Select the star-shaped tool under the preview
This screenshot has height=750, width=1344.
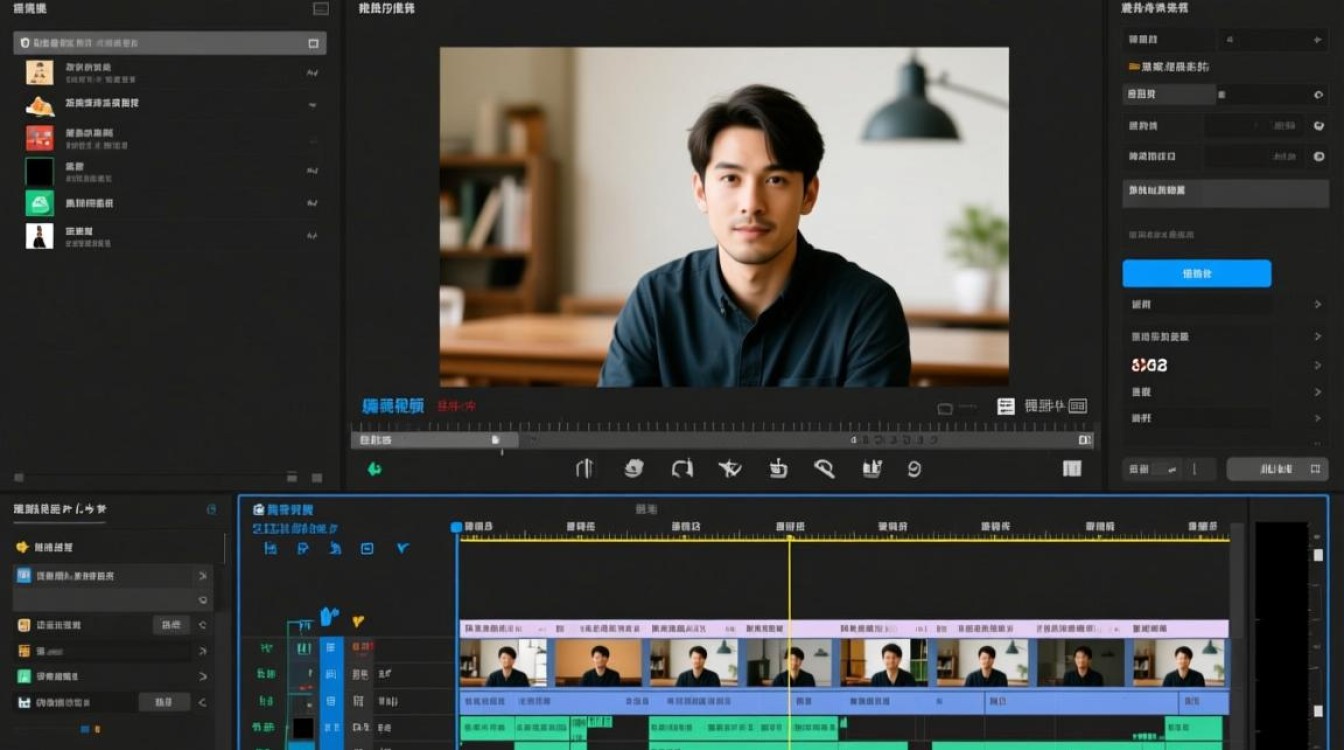[x=730, y=468]
